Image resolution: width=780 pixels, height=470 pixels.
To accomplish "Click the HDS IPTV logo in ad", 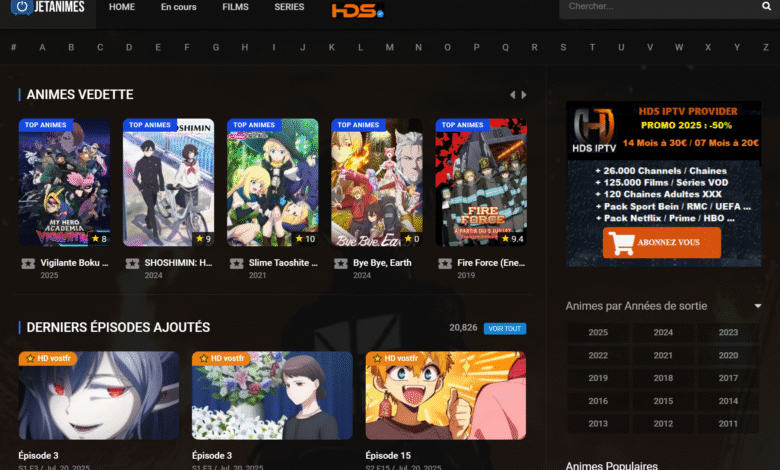I will [x=594, y=130].
